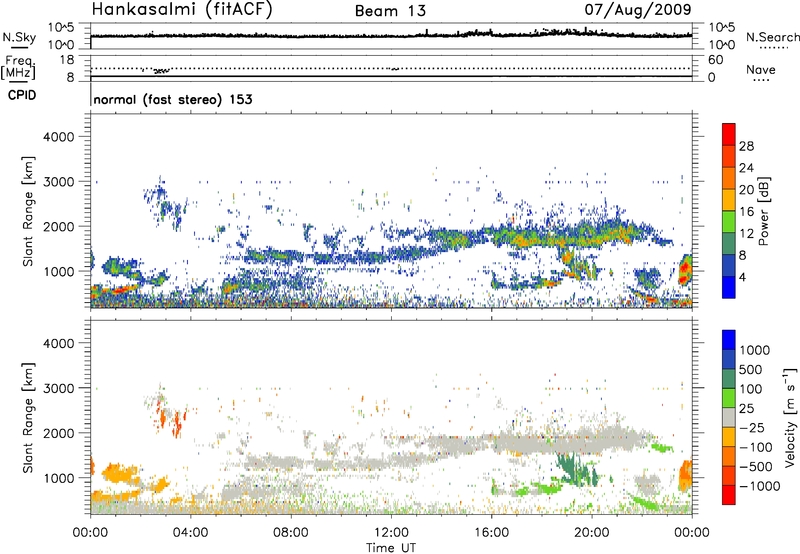Click the '20:00' time tick label

(591, 532)
